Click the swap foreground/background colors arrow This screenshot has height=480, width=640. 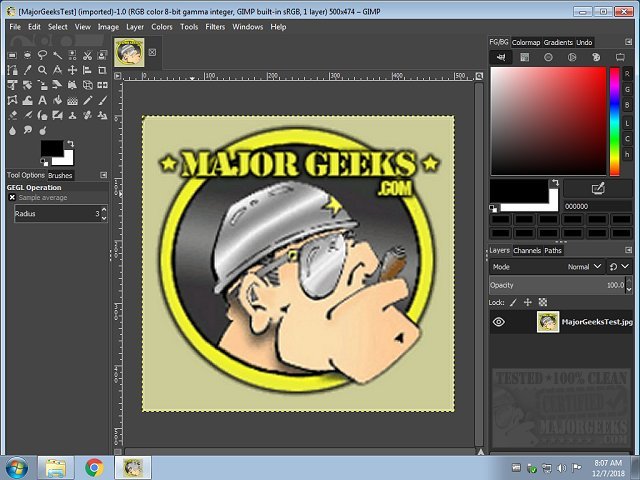coord(69,144)
